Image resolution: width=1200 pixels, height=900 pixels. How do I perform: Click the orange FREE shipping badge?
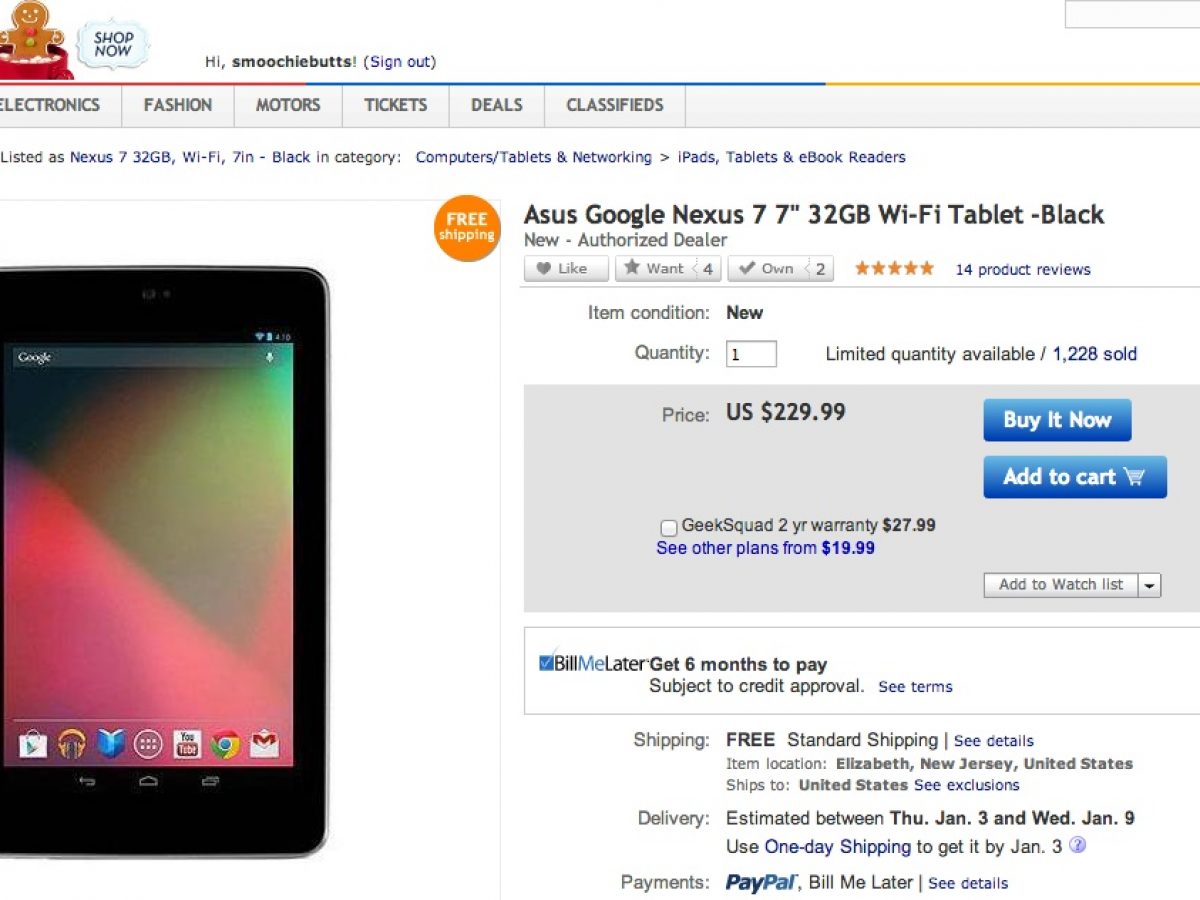(467, 228)
